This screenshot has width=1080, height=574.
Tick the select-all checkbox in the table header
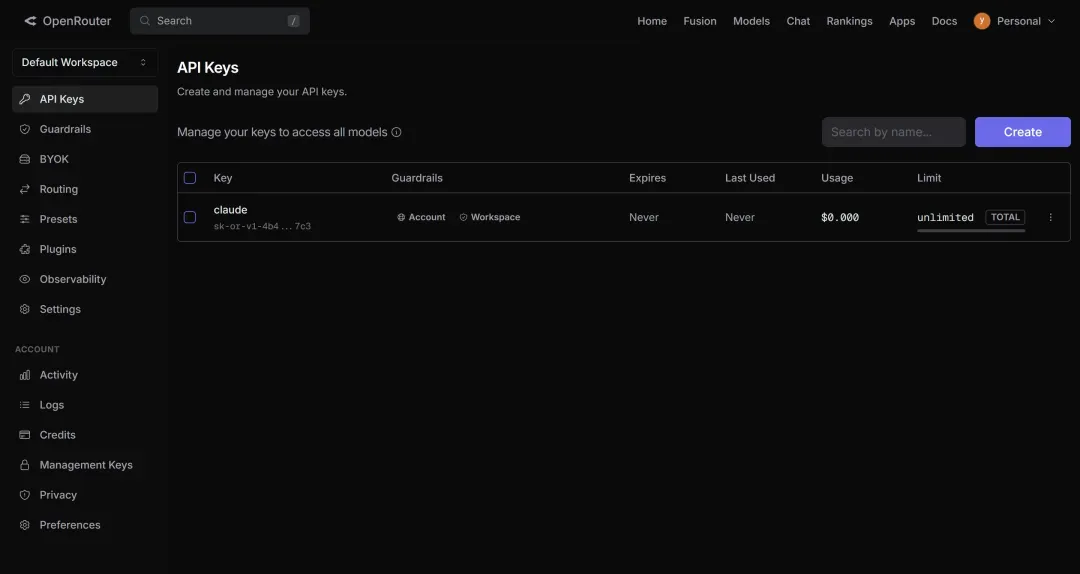(190, 178)
